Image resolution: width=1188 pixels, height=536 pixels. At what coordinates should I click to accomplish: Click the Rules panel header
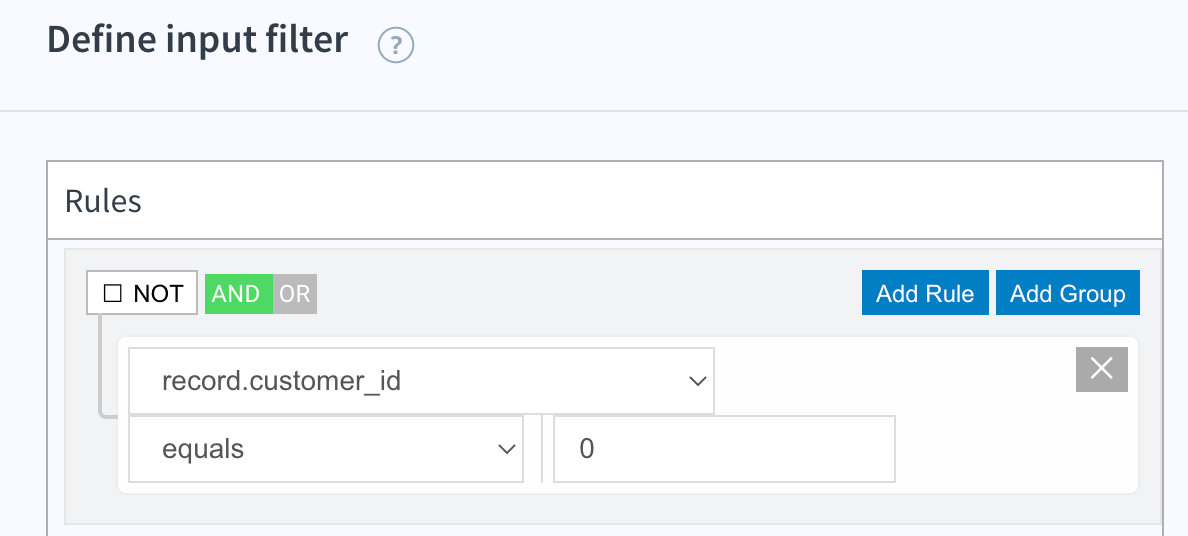point(605,201)
